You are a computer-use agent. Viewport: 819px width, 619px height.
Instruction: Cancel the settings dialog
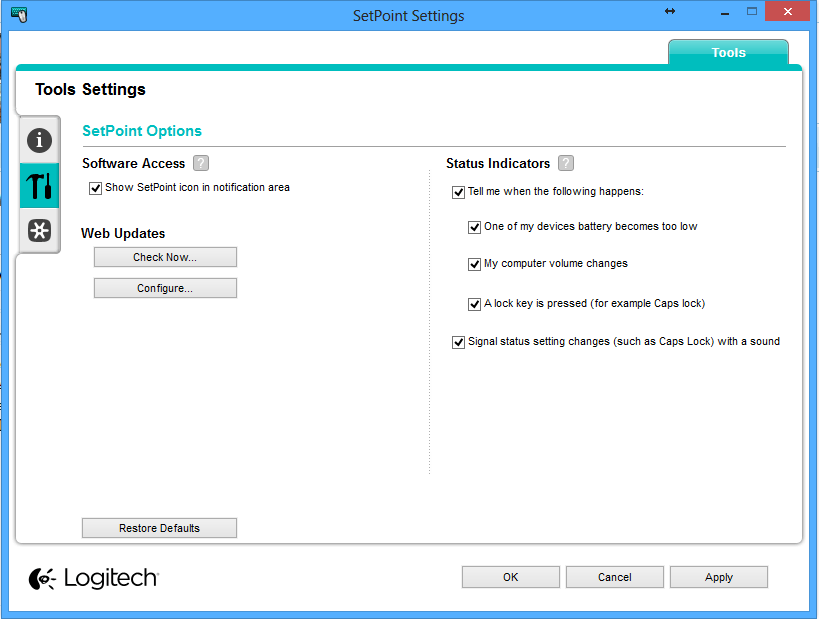(615, 577)
